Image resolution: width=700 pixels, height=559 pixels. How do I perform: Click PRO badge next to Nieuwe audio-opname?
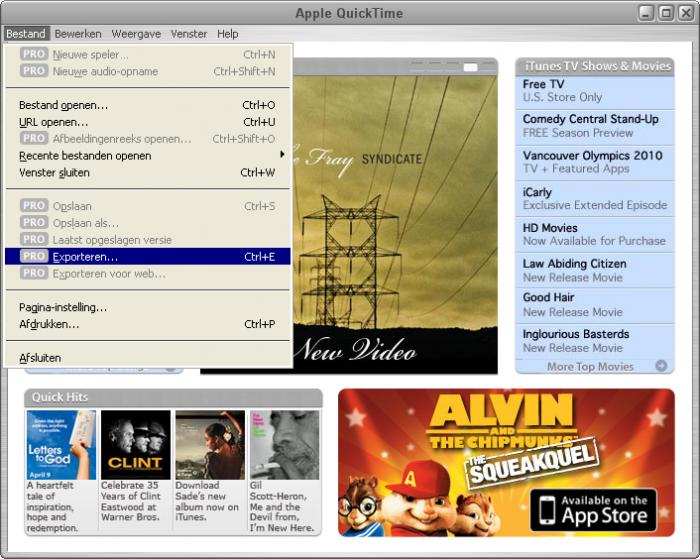[34, 71]
